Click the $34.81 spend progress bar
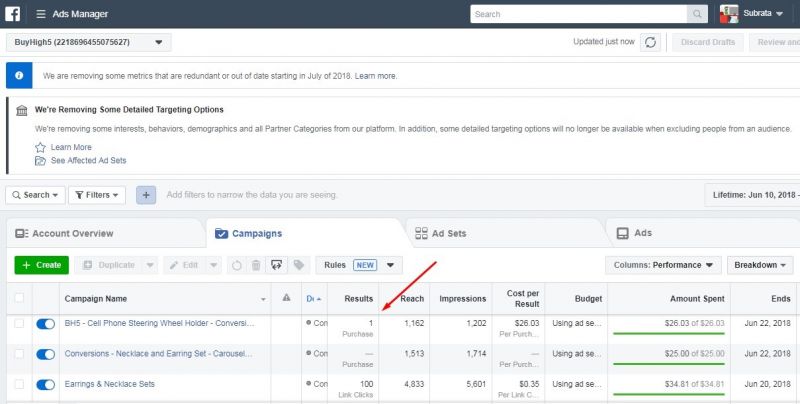The width and height of the screenshot is (800, 404). click(x=668, y=394)
